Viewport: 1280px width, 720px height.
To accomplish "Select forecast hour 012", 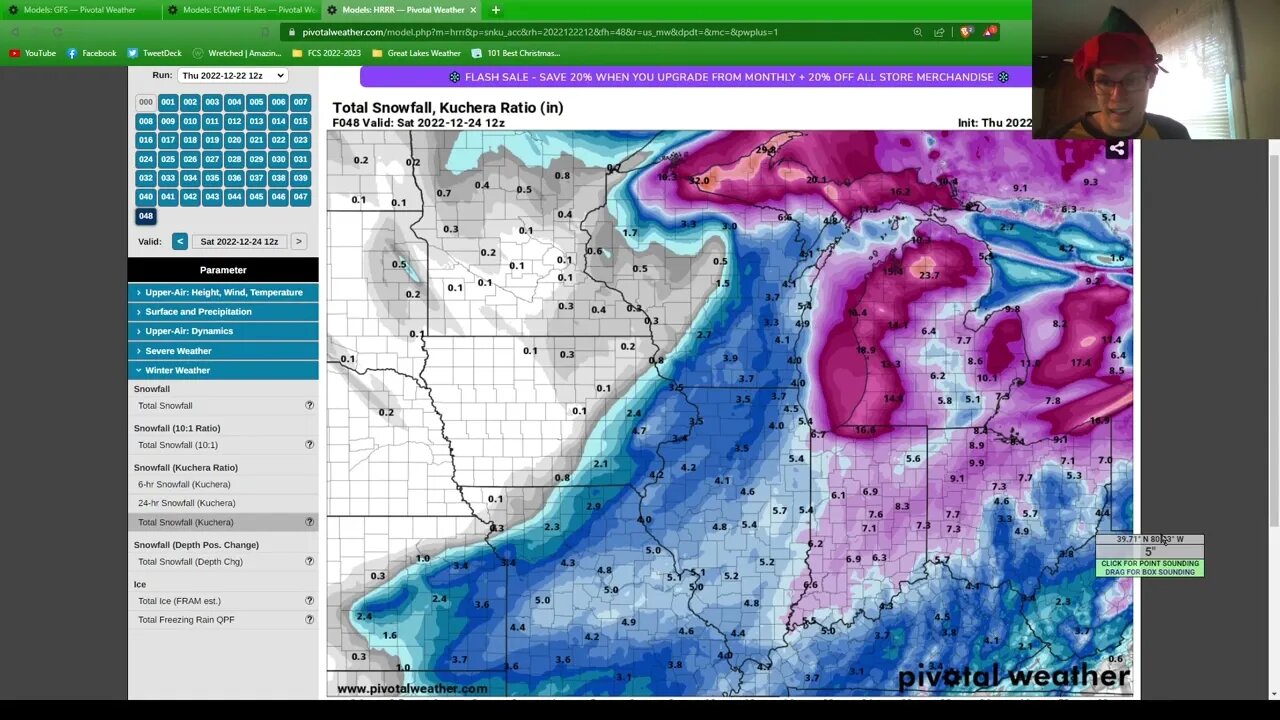I will tap(234, 121).
